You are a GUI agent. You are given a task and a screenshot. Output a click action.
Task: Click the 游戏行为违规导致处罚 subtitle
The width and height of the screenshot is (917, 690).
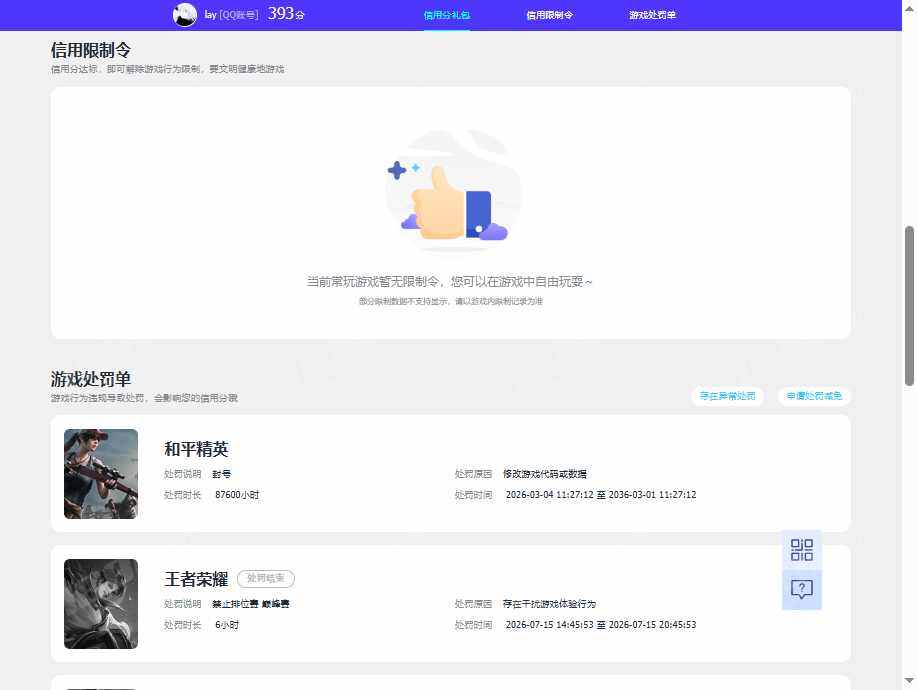pos(144,398)
